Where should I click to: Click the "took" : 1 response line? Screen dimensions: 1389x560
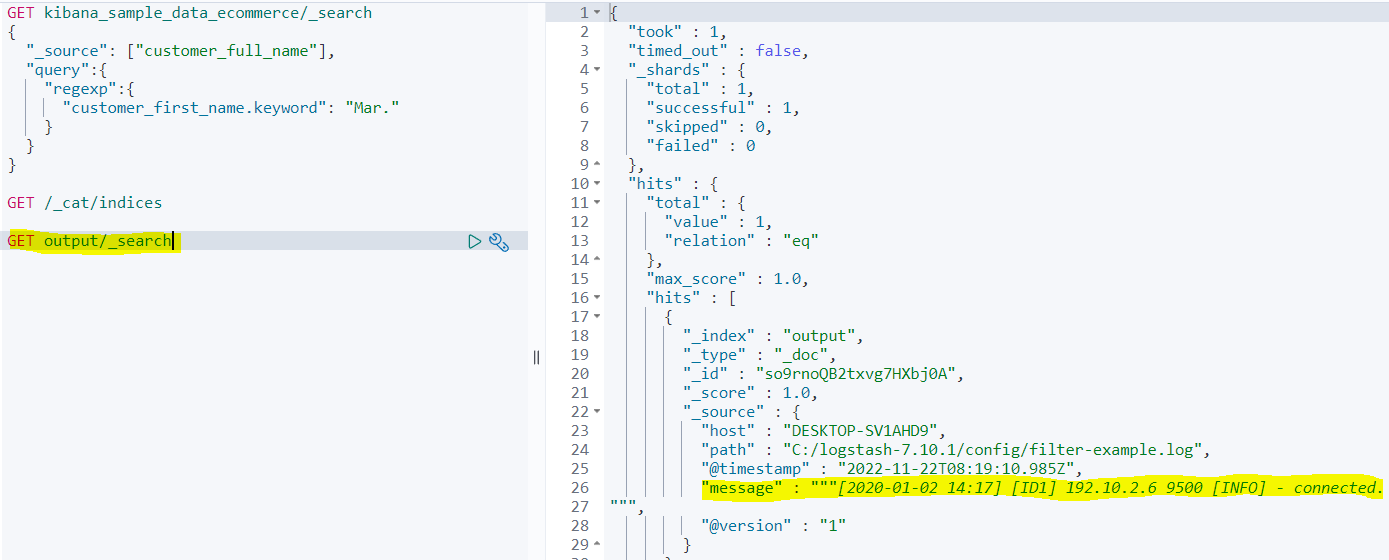[x=677, y=32]
